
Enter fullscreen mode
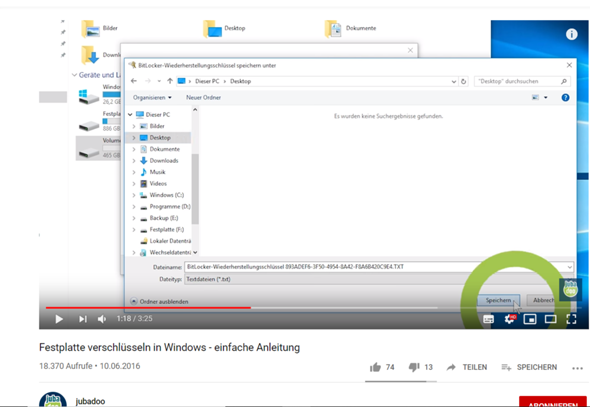[571, 319]
